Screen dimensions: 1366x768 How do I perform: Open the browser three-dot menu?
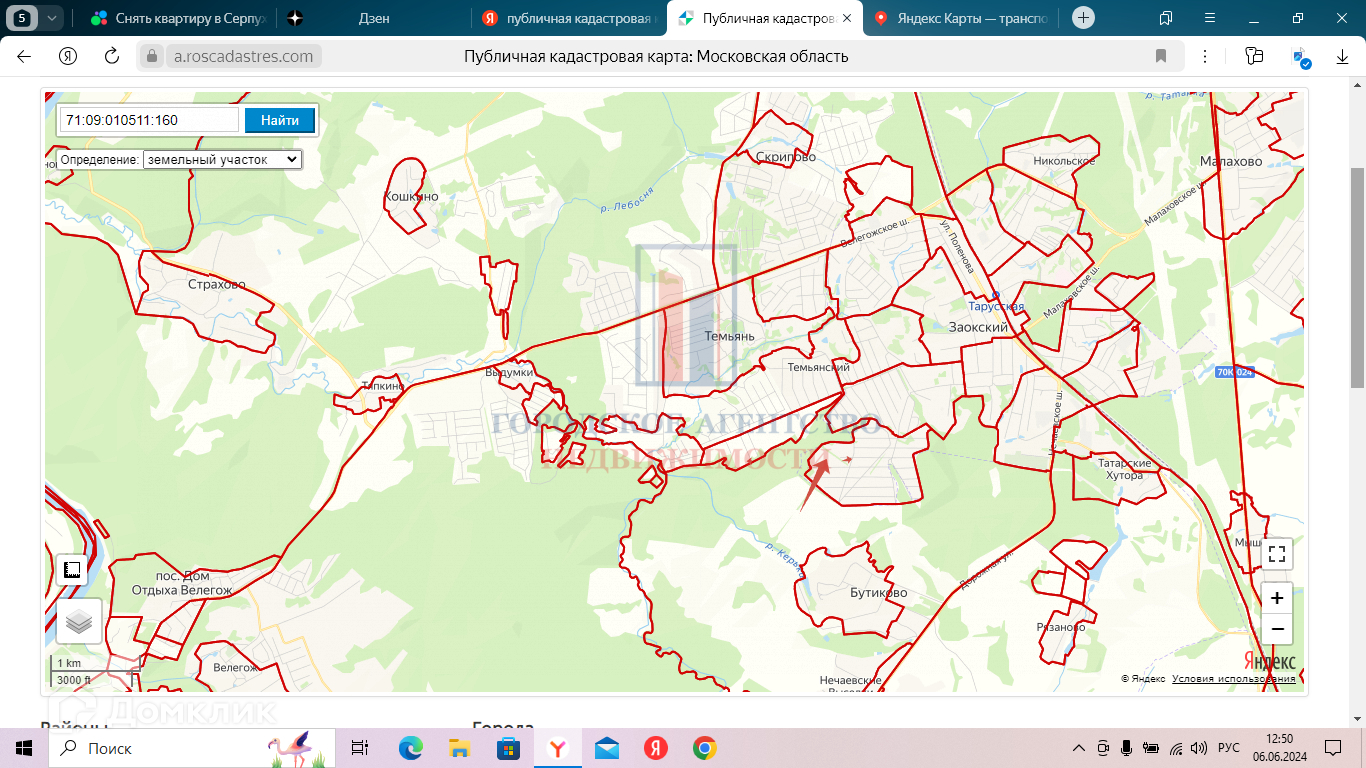click(x=1205, y=57)
